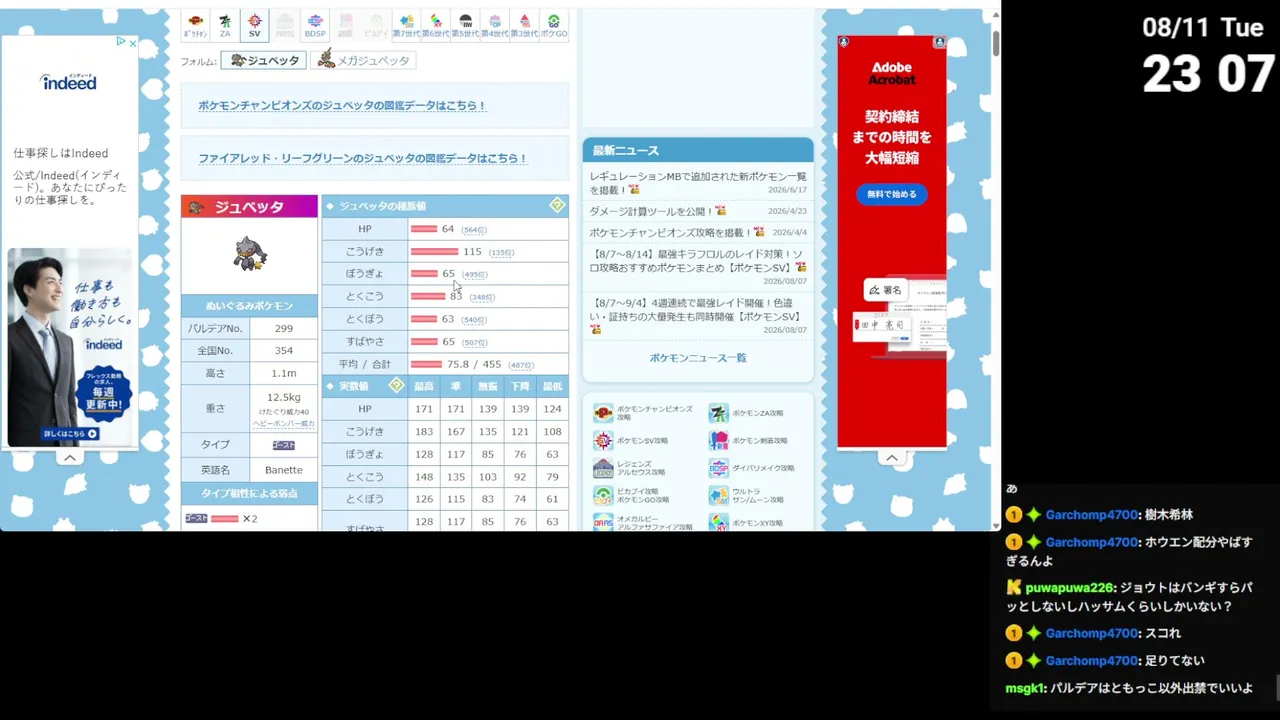Click 無料で始める in the Adobe Acrobat ad
This screenshot has width=1280, height=720.
pos(891,194)
